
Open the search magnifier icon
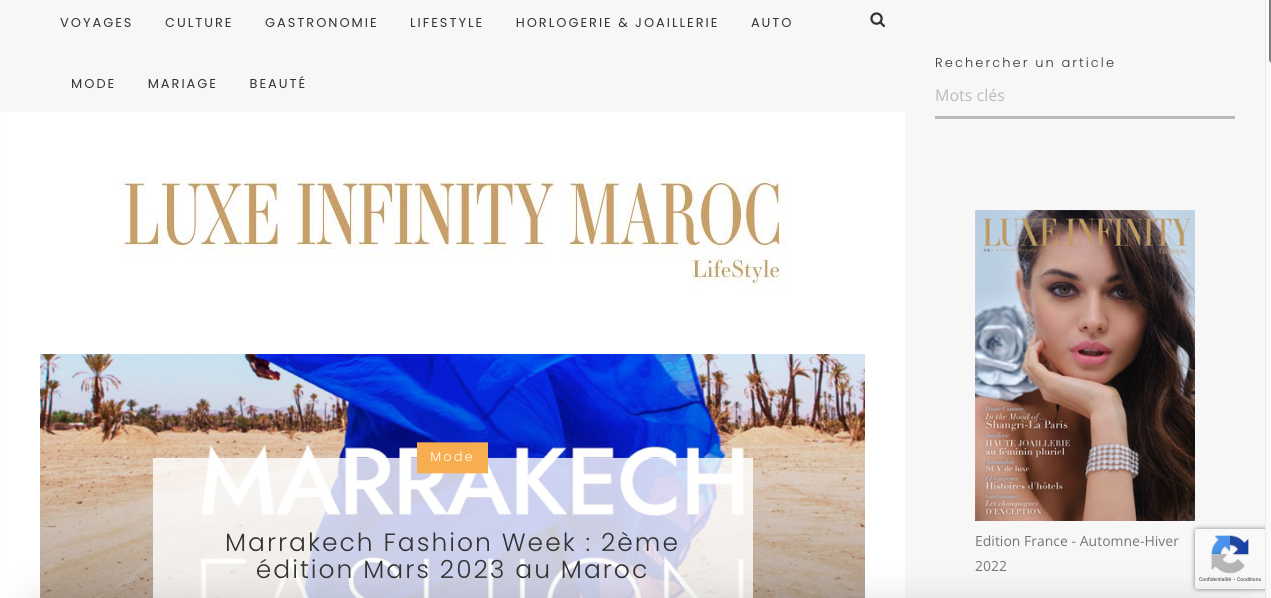tap(877, 20)
